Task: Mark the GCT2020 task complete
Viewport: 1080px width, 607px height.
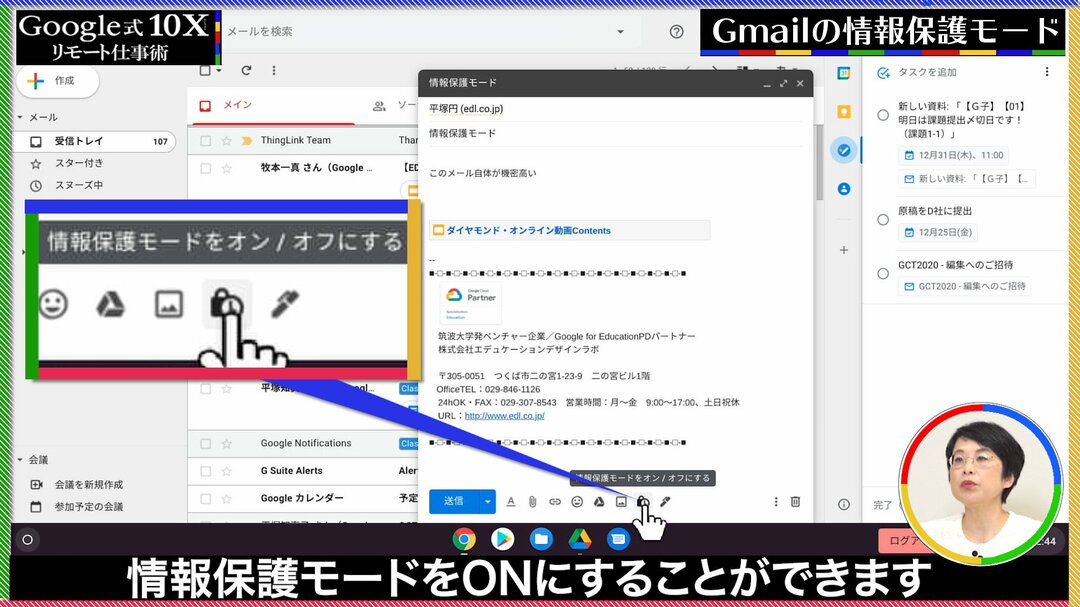Action: 883,274
